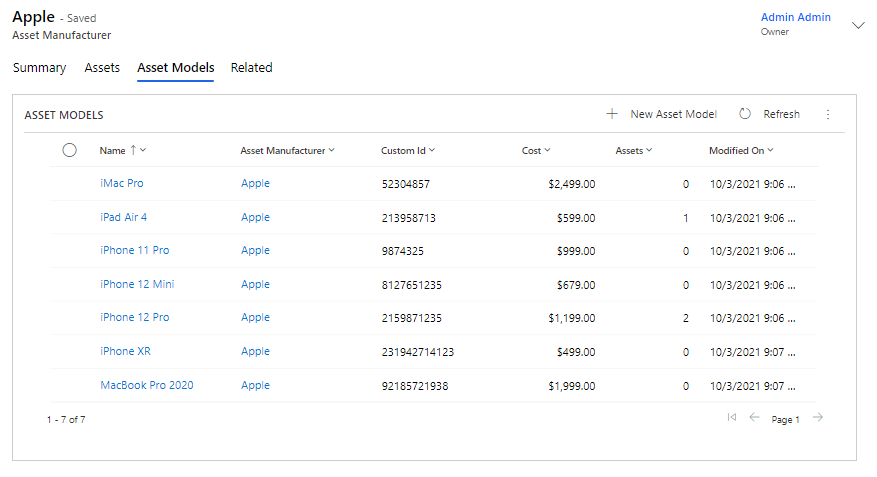Toggle the select all rows circle
Image resolution: width=877 pixels, height=477 pixels.
[69, 150]
